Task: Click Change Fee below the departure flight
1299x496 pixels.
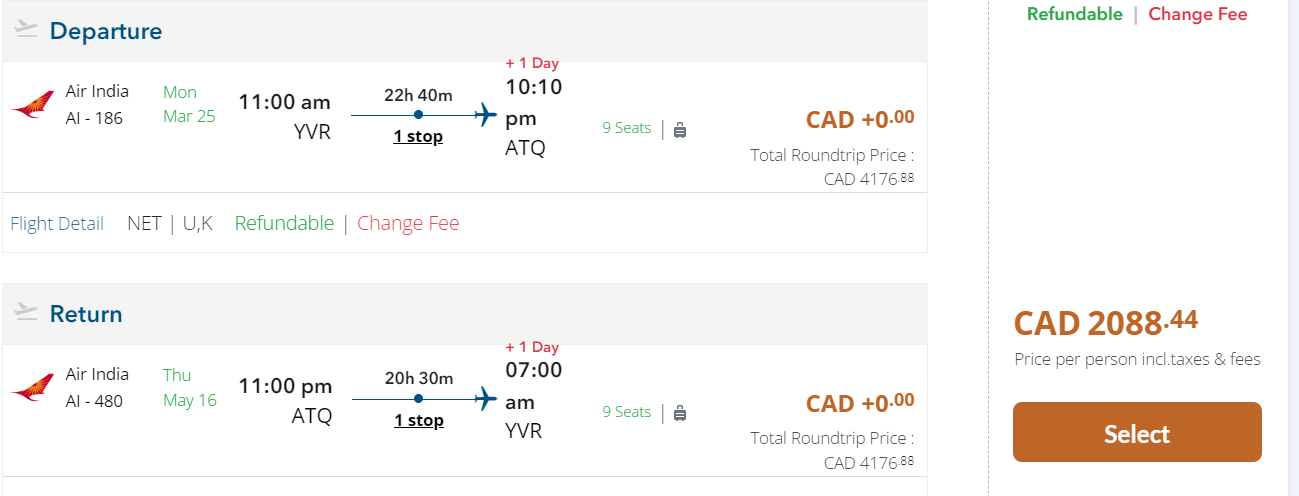Action: point(408,223)
